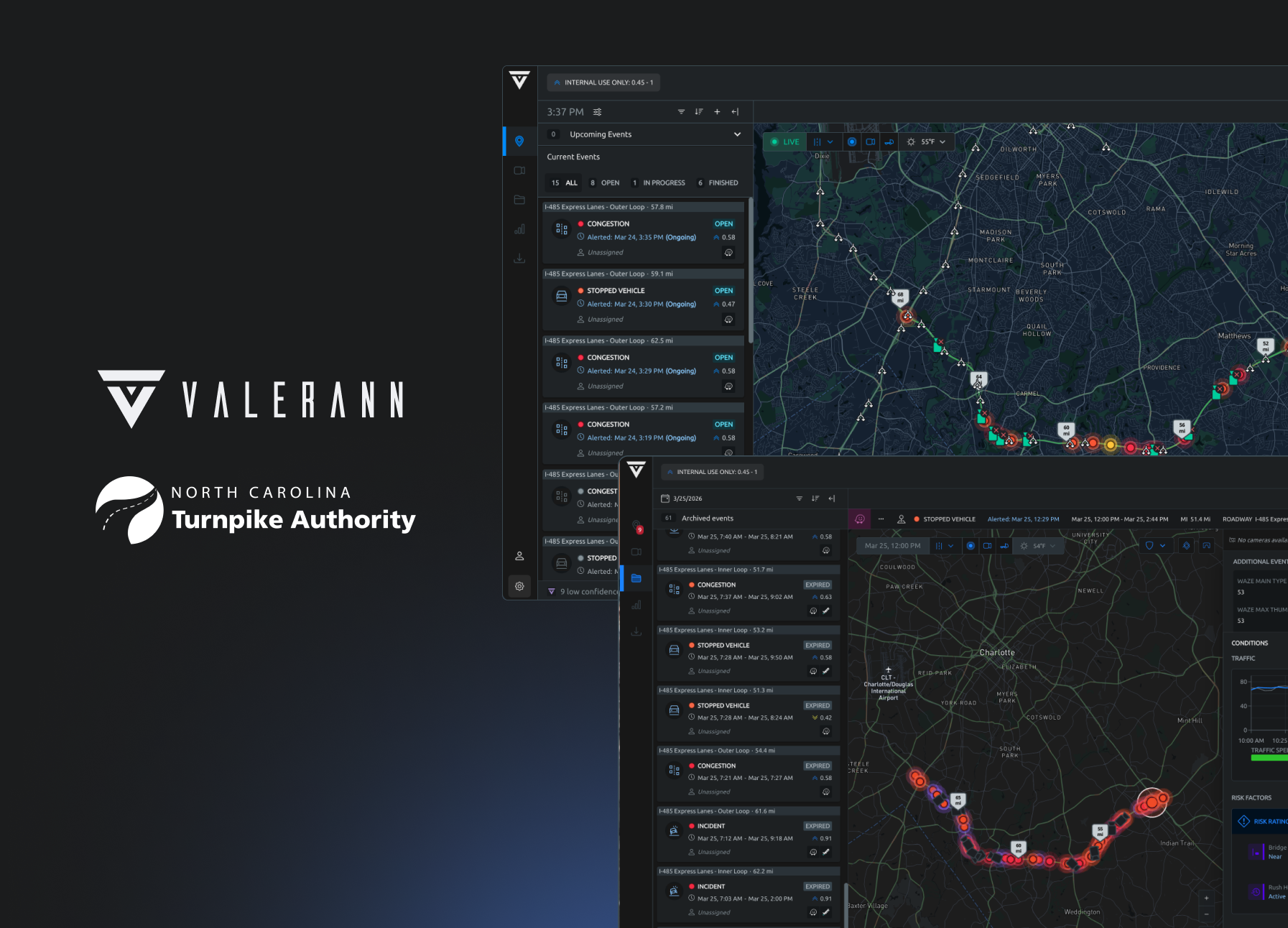Screen dimensions: 1288x928
Task: Select the ALL events tab
Action: click(565, 183)
